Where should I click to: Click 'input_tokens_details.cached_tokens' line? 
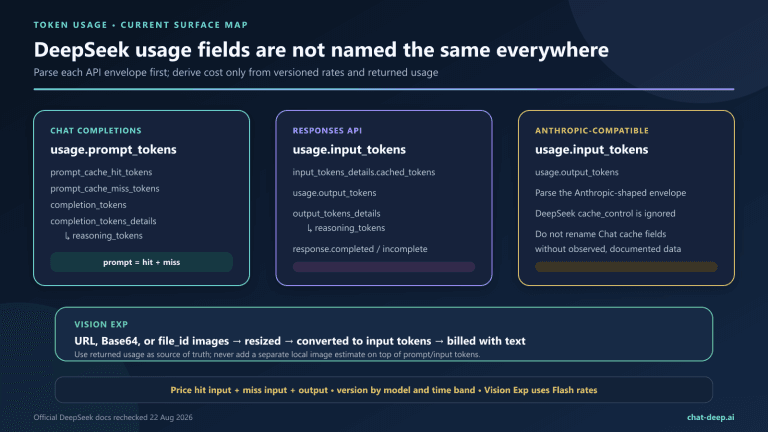tap(363, 172)
